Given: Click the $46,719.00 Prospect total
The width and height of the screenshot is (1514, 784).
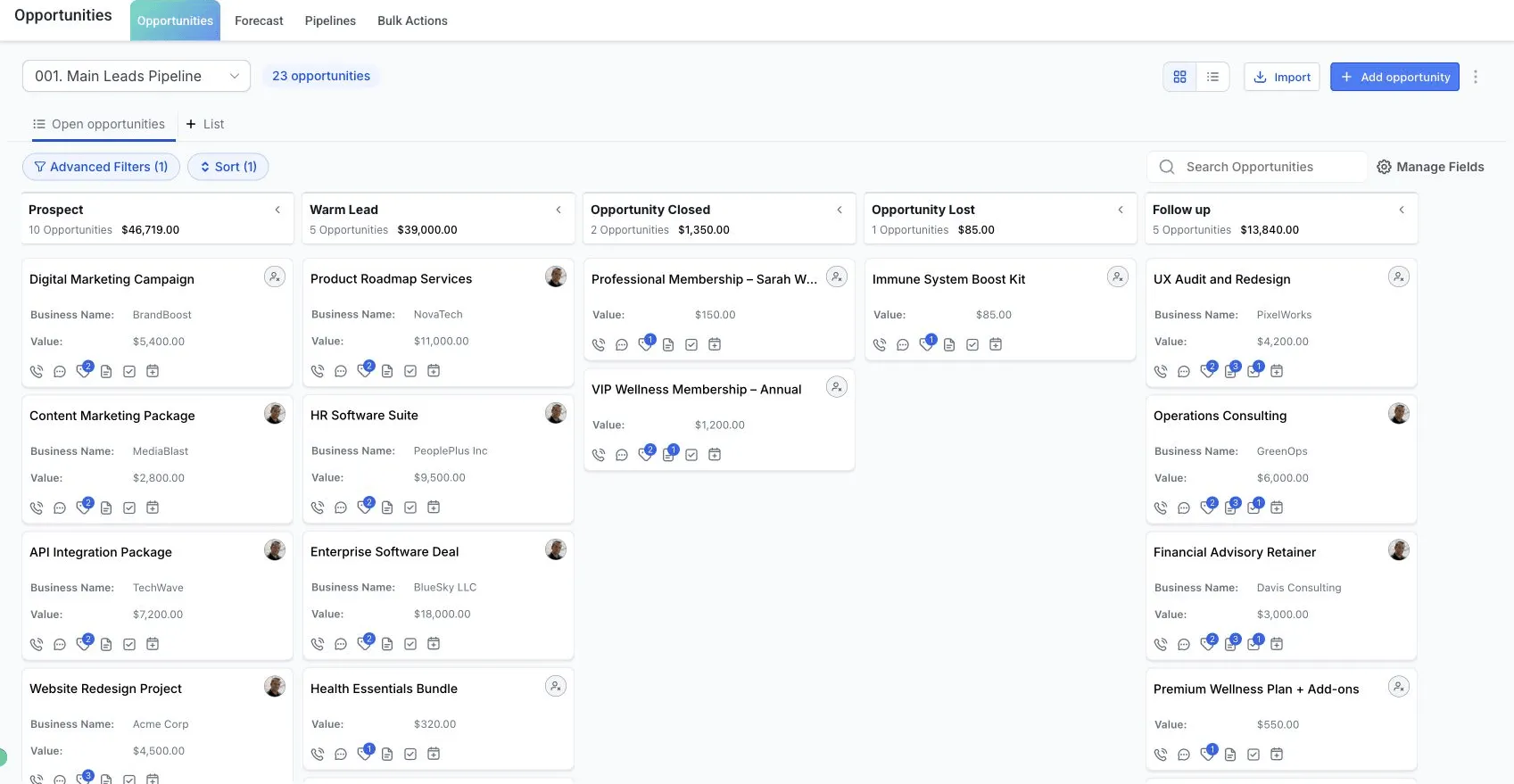Looking at the screenshot, I should point(150,230).
